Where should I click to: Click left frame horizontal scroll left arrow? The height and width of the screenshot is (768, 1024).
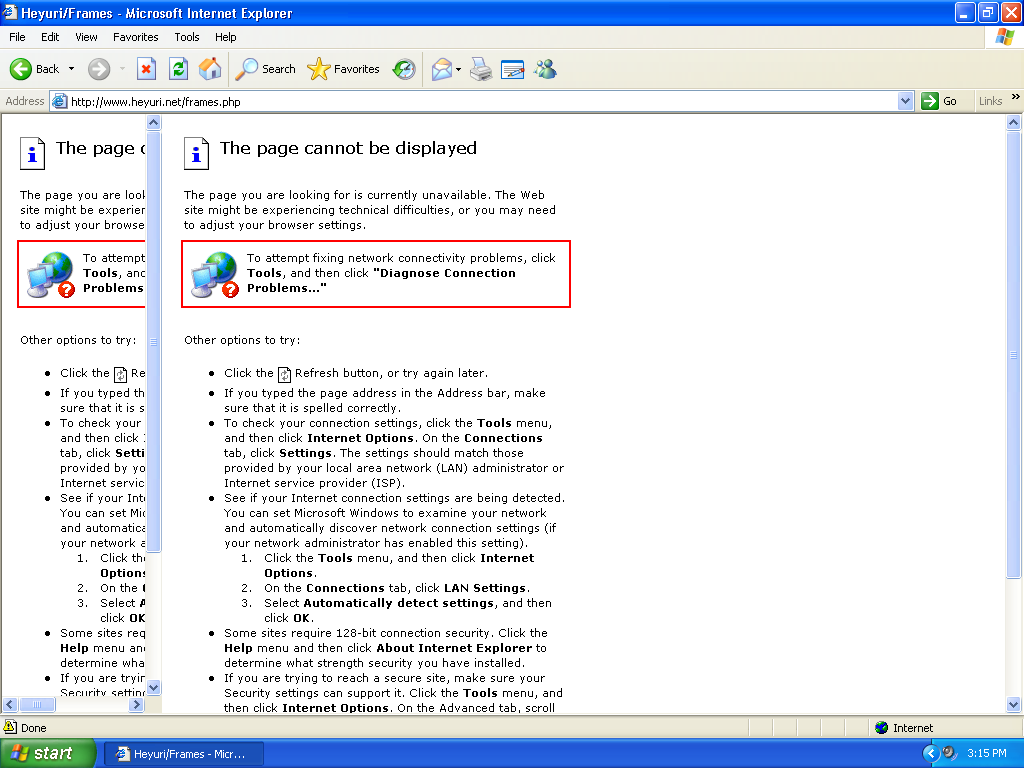[10, 705]
